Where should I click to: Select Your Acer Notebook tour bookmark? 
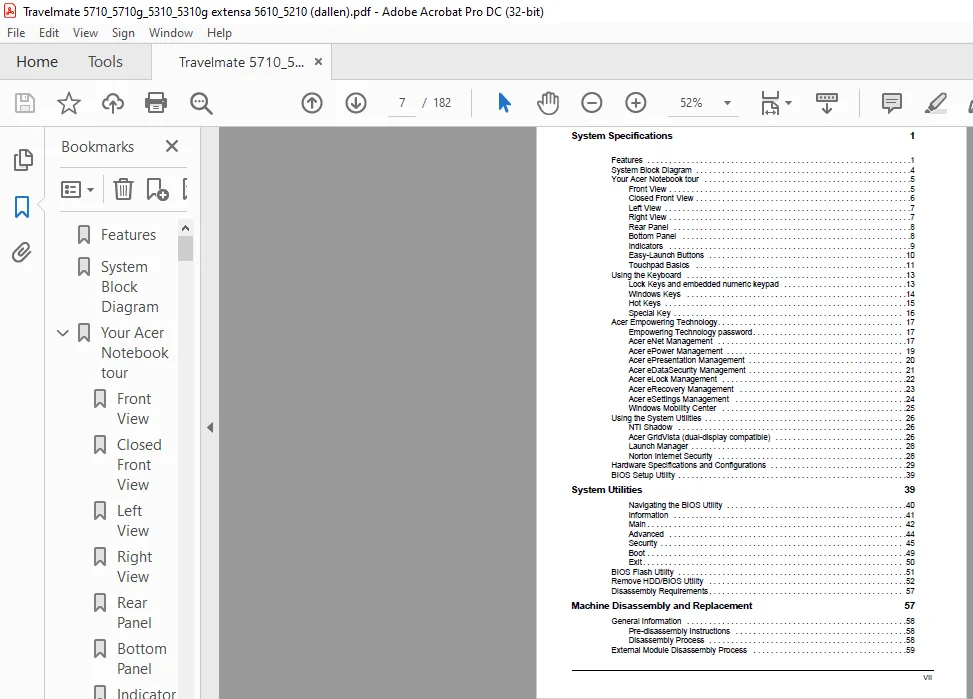135,353
